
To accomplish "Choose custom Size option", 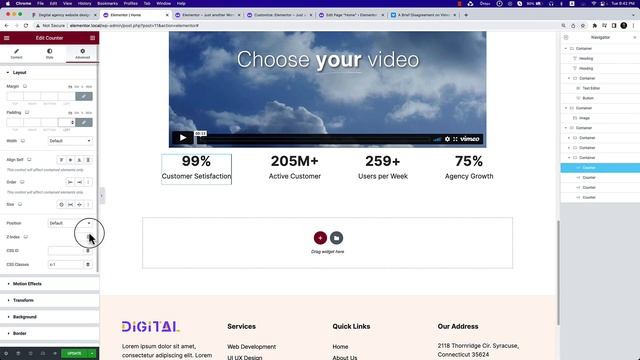I will (88, 204).
